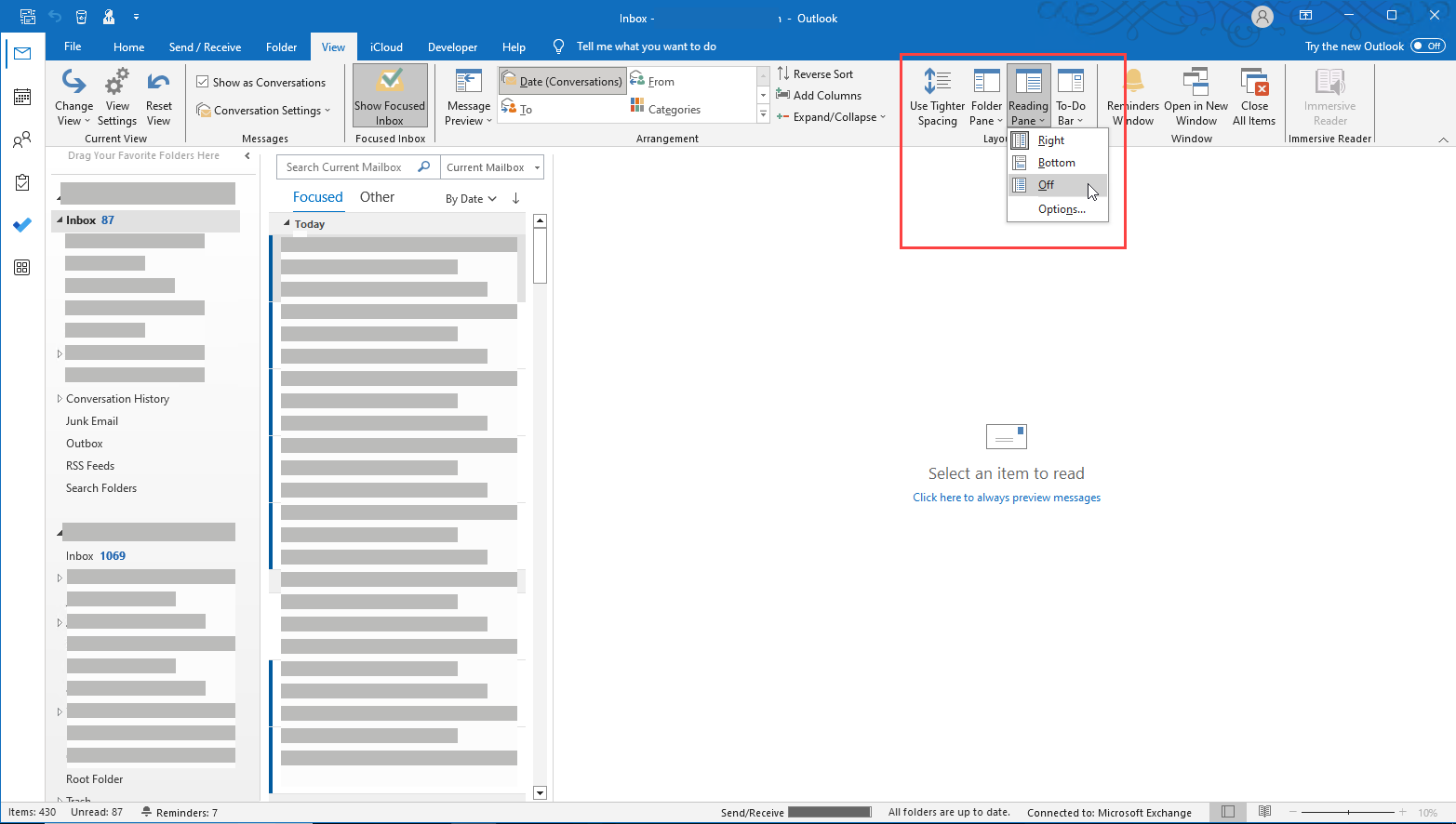1456x824 pixels.
Task: Adjust the zoom slider in the status bar
Action: 1349,811
